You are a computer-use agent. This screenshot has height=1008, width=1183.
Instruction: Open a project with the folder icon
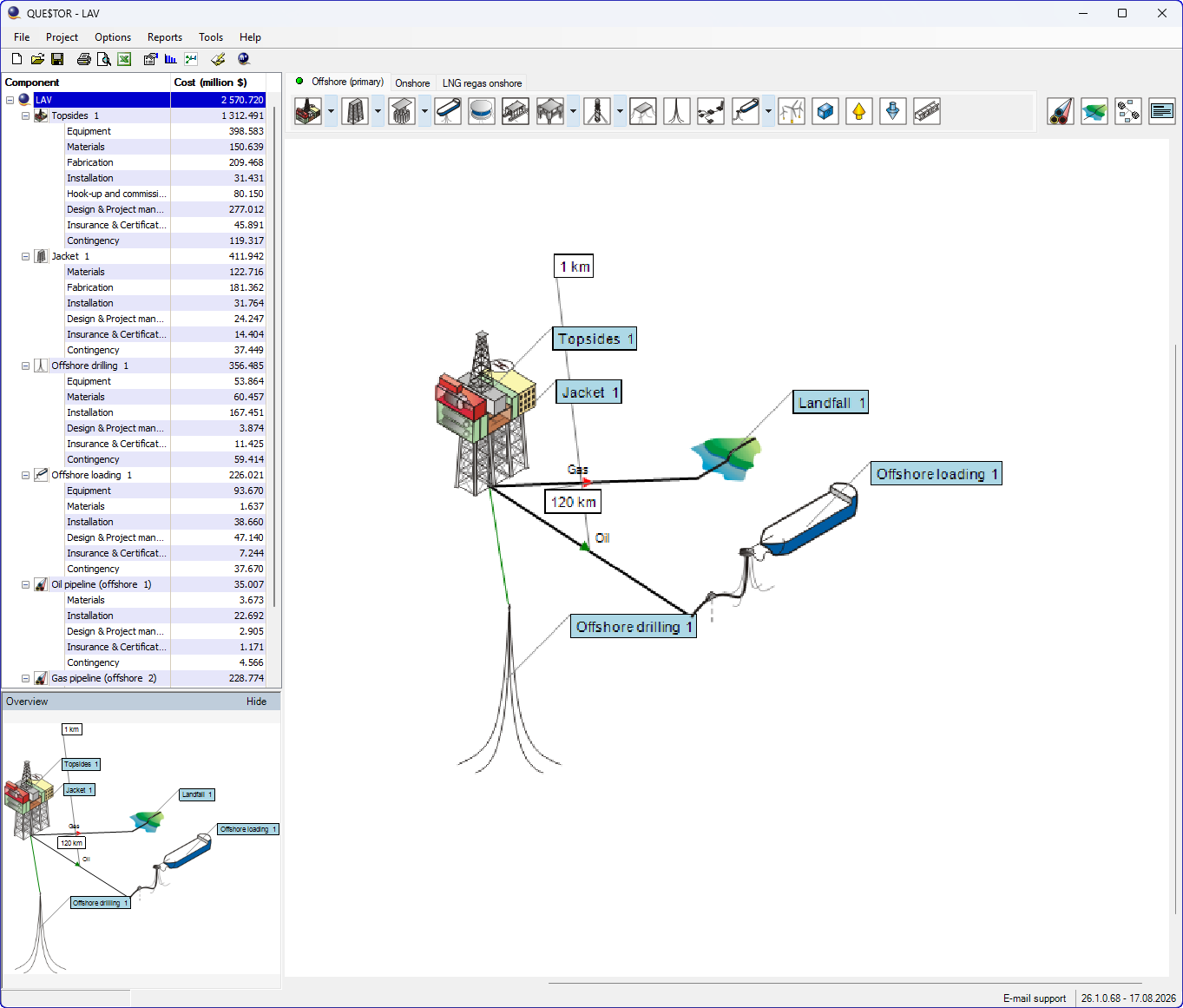[37, 59]
